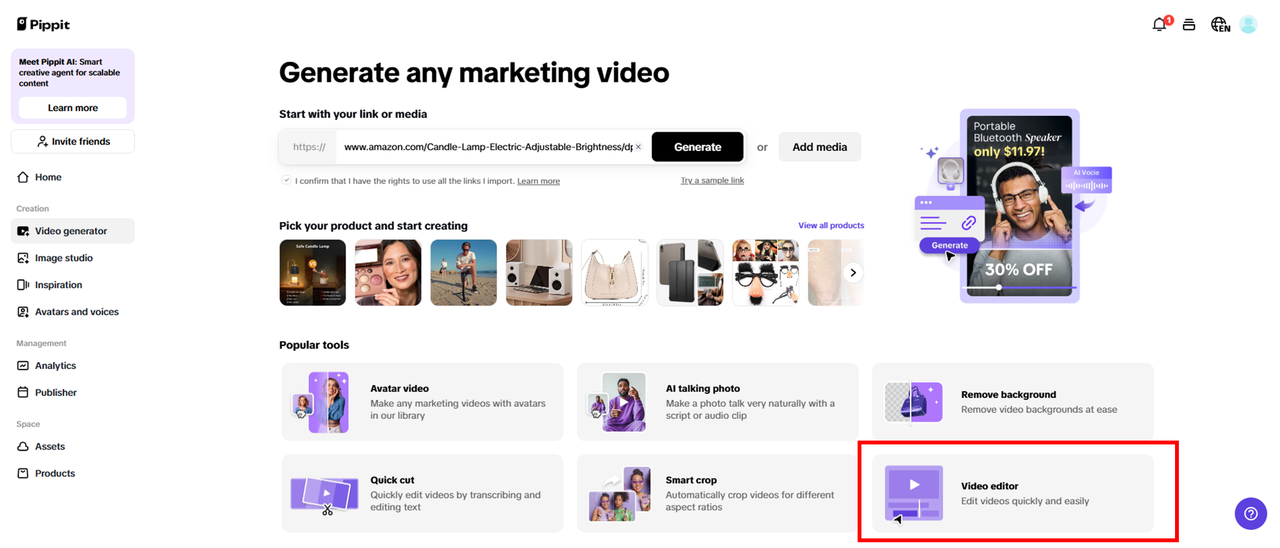Click the Invite friends button
Screen dimensions: 1280x548
click(73, 142)
